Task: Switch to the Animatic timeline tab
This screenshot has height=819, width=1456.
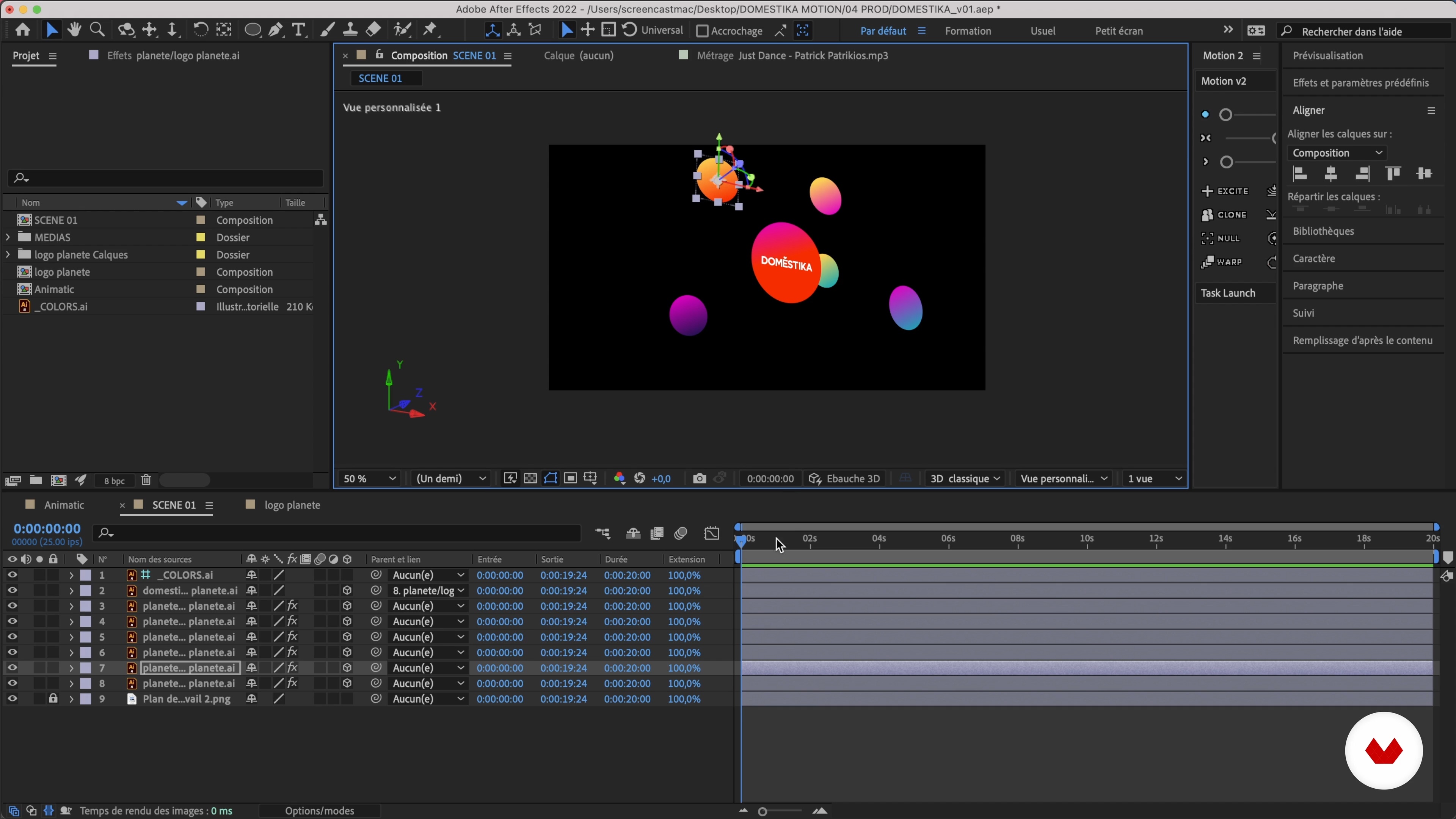Action: (64, 505)
